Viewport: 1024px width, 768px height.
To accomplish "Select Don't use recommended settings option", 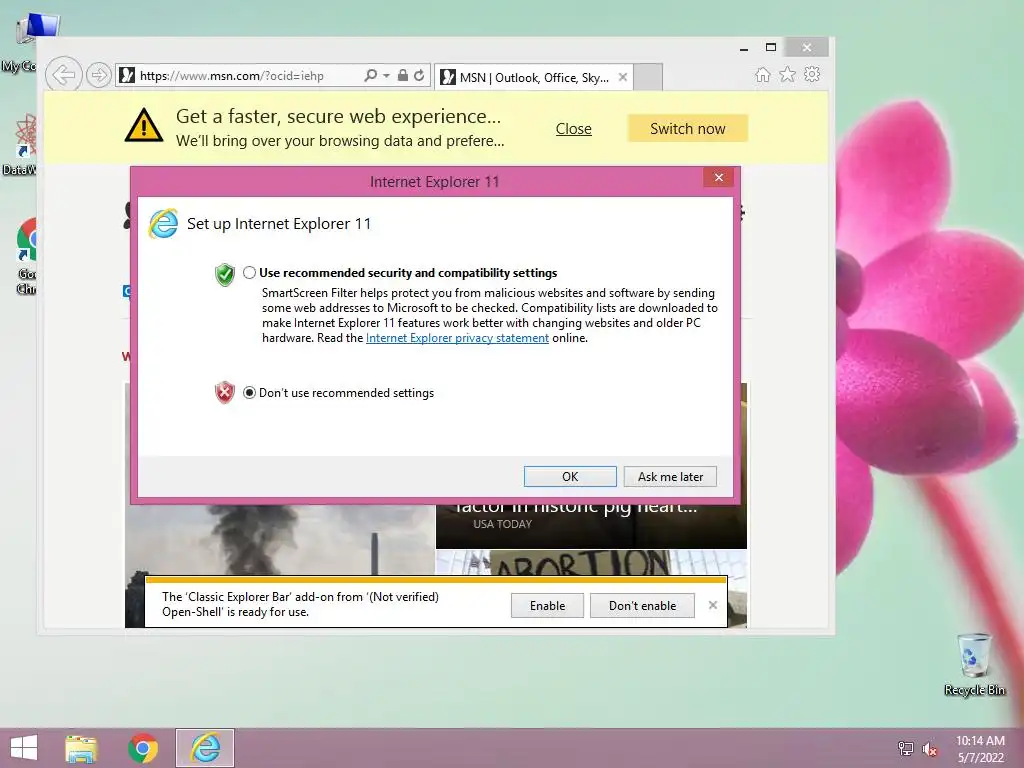I will 249,392.
